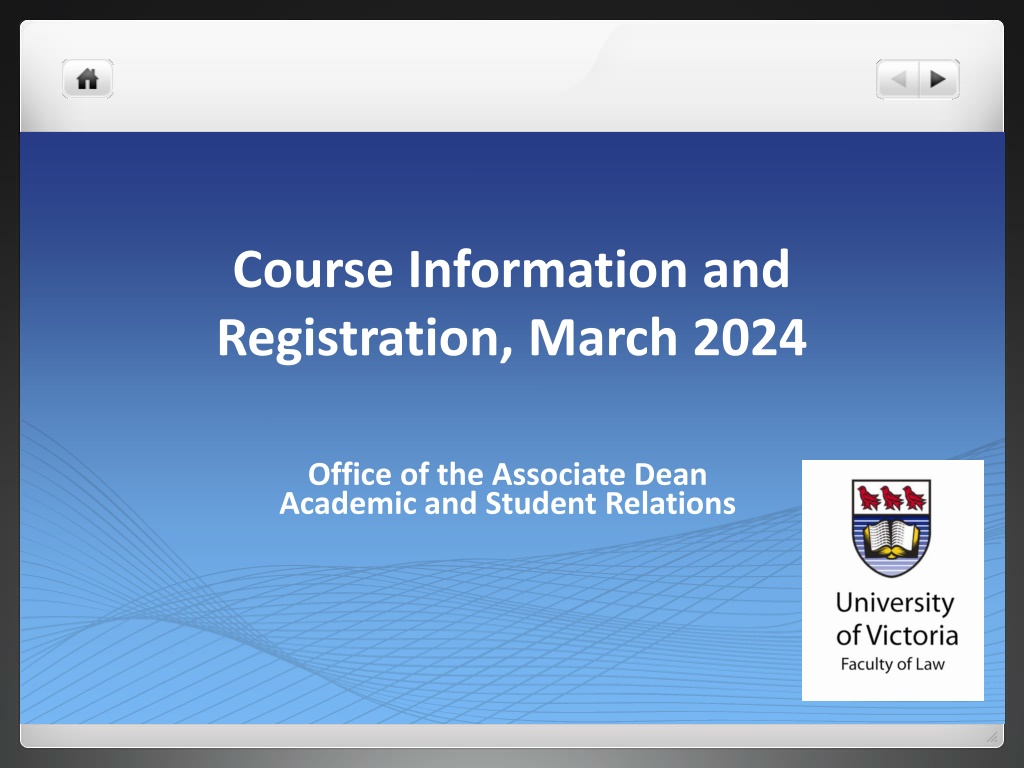
Task: Click the resize grip in the bottom-right corner
Action: pyautogui.click(x=991, y=737)
